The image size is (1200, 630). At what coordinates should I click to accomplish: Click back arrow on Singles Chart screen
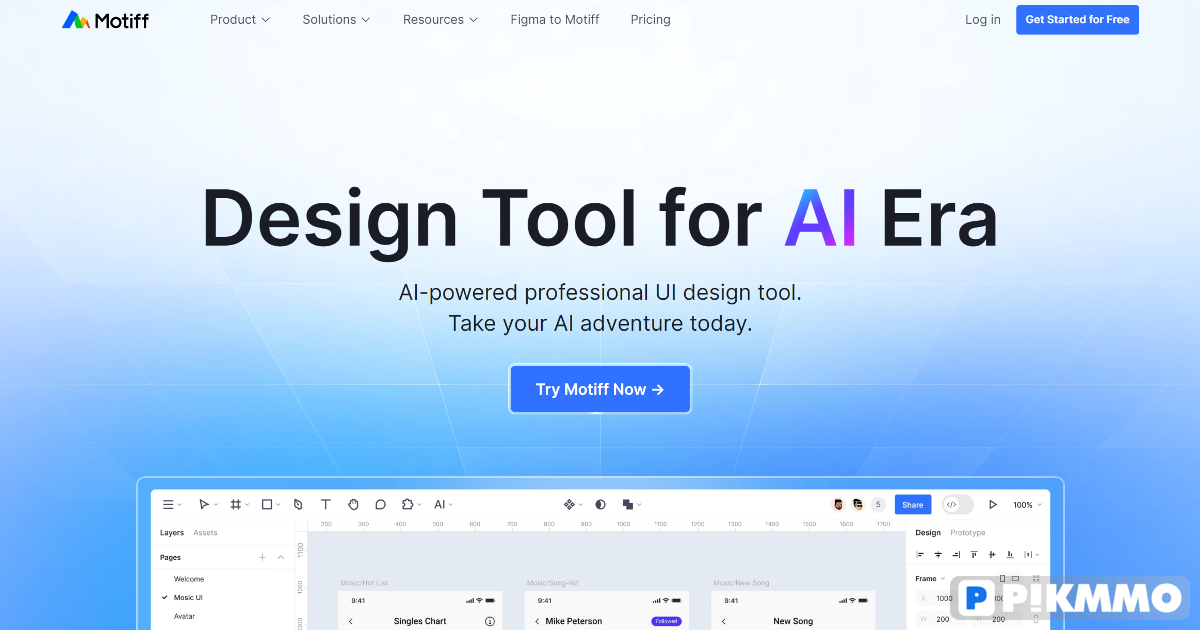click(x=350, y=621)
